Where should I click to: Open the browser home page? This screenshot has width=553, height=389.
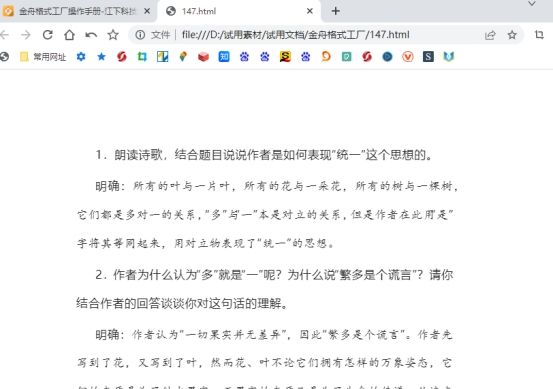(69, 35)
